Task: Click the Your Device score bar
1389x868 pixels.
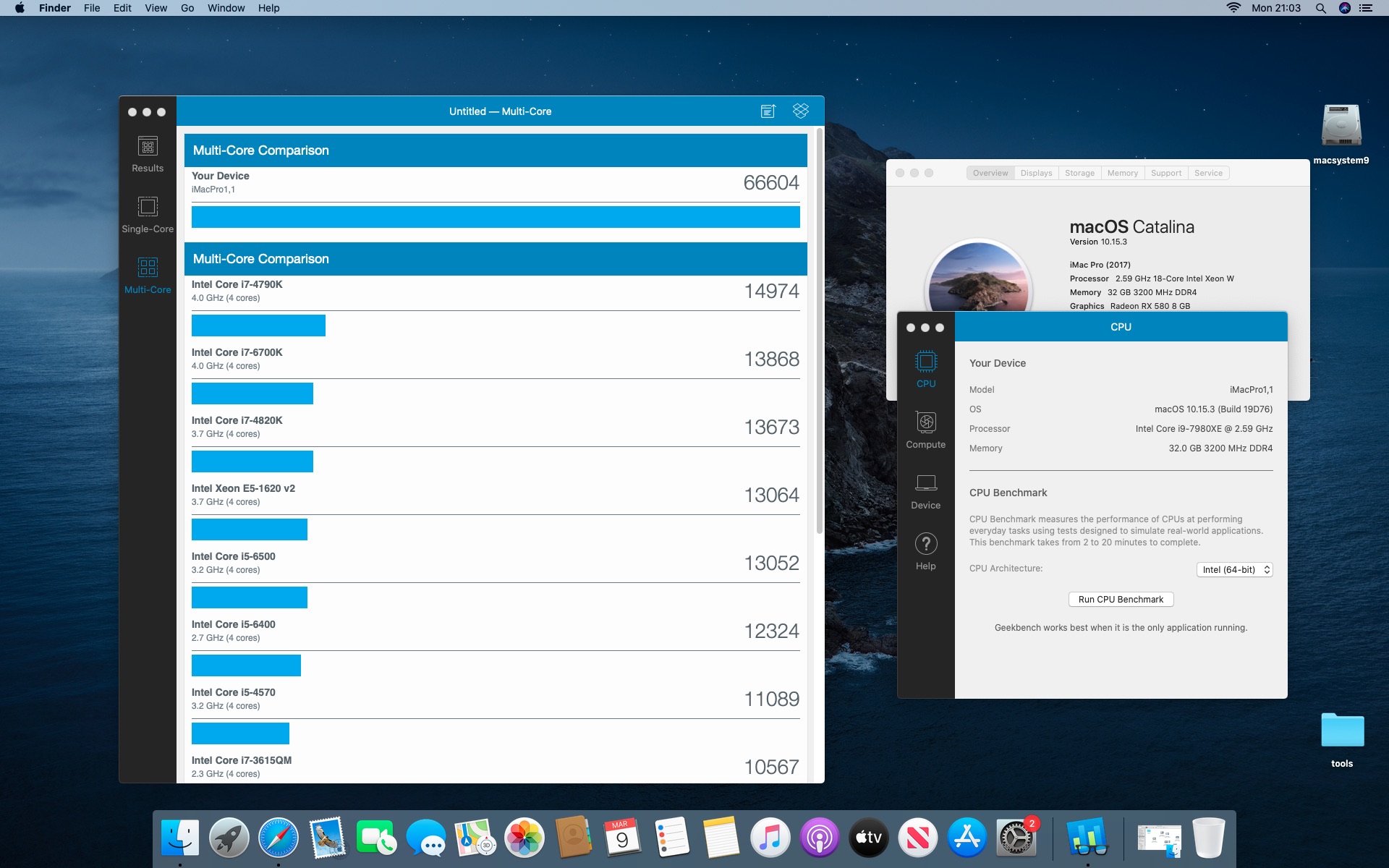Action: click(496, 217)
